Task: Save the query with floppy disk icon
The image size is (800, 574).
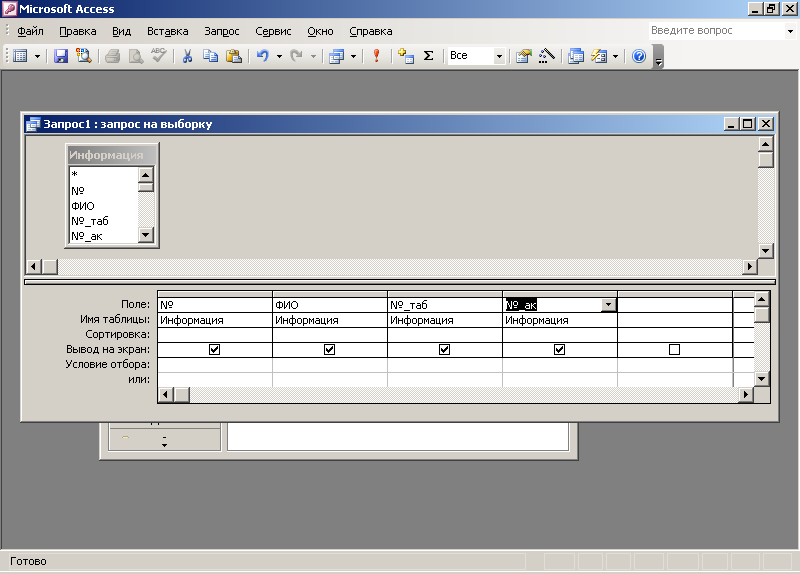Action: point(61,56)
